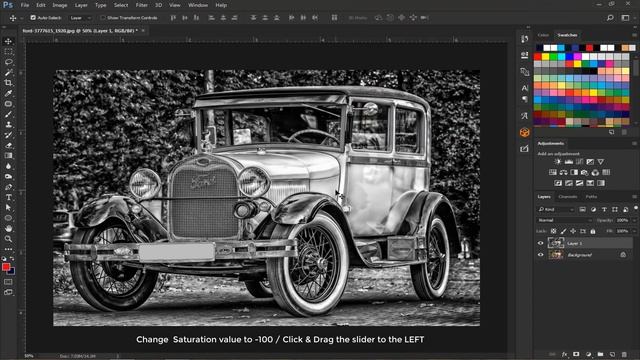The height and width of the screenshot is (360, 640).
Task: Open the Swatches panel options menu
Action: 634,35
